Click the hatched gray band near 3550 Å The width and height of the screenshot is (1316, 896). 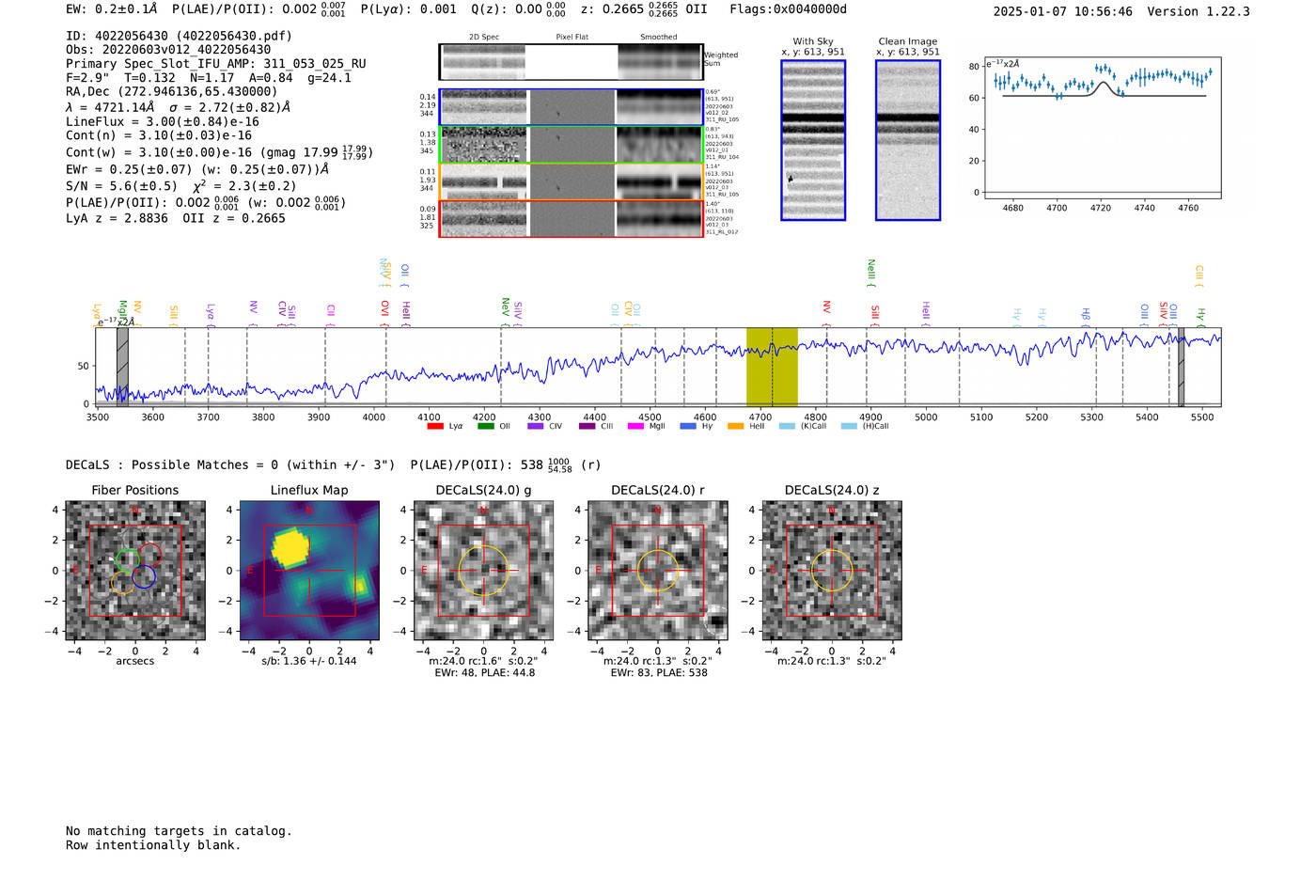click(122, 367)
